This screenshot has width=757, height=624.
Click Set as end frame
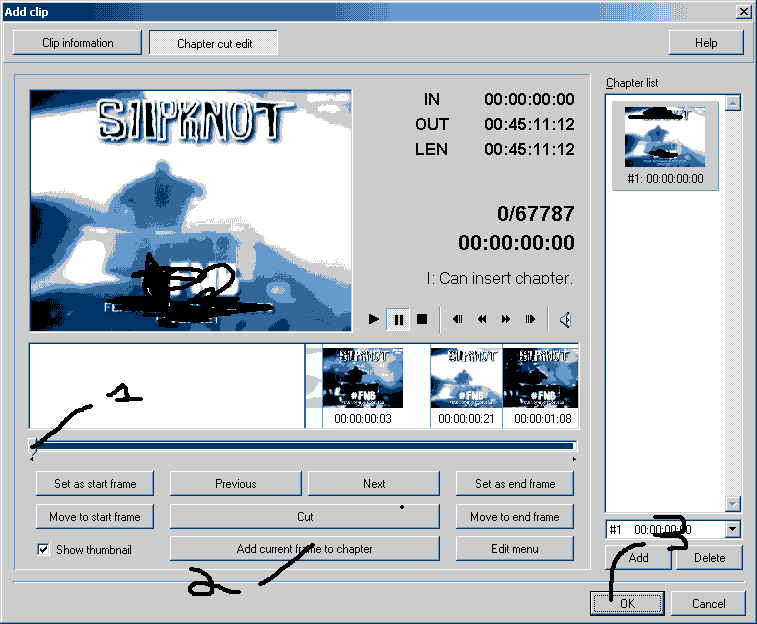coord(515,484)
